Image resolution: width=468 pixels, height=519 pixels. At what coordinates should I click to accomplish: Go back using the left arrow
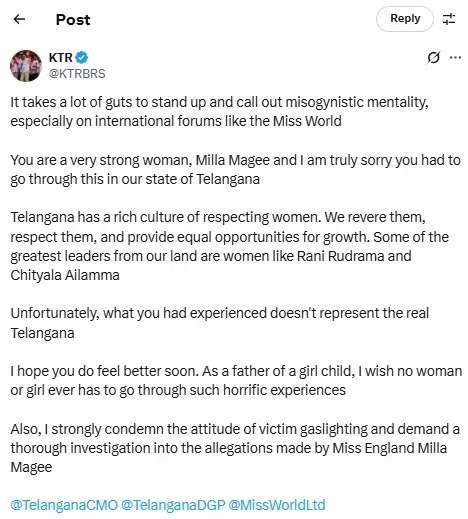click(19, 19)
